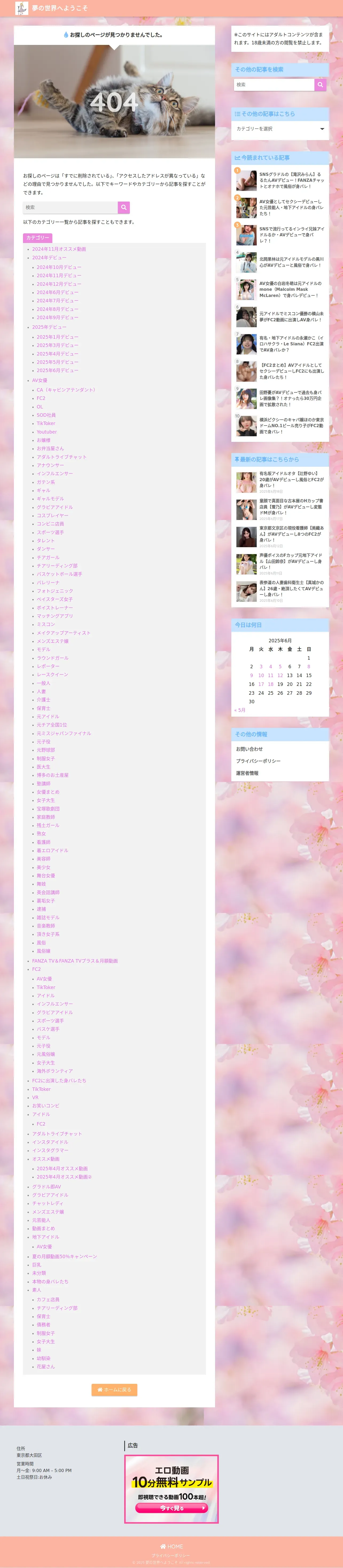343x1568 pixels.
Task: Open the インスタグラマー category link
Action: (50, 1150)
